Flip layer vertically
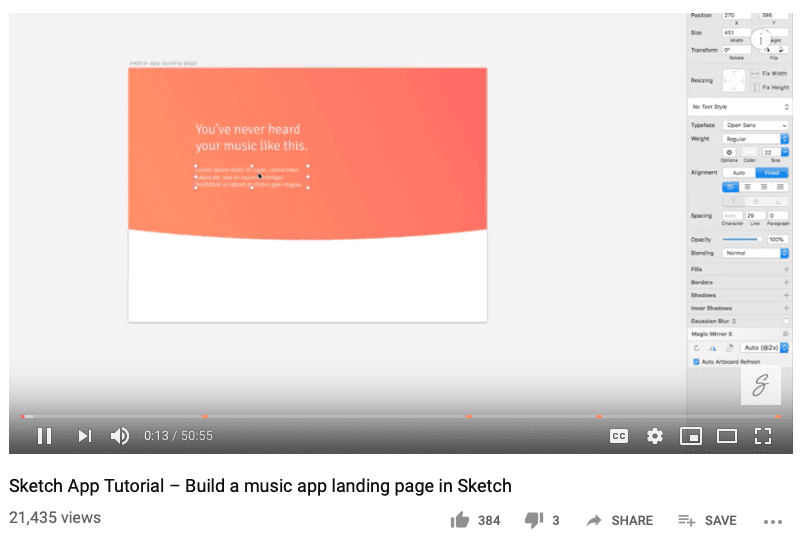Viewport: 807px width, 539px height. coord(781,50)
